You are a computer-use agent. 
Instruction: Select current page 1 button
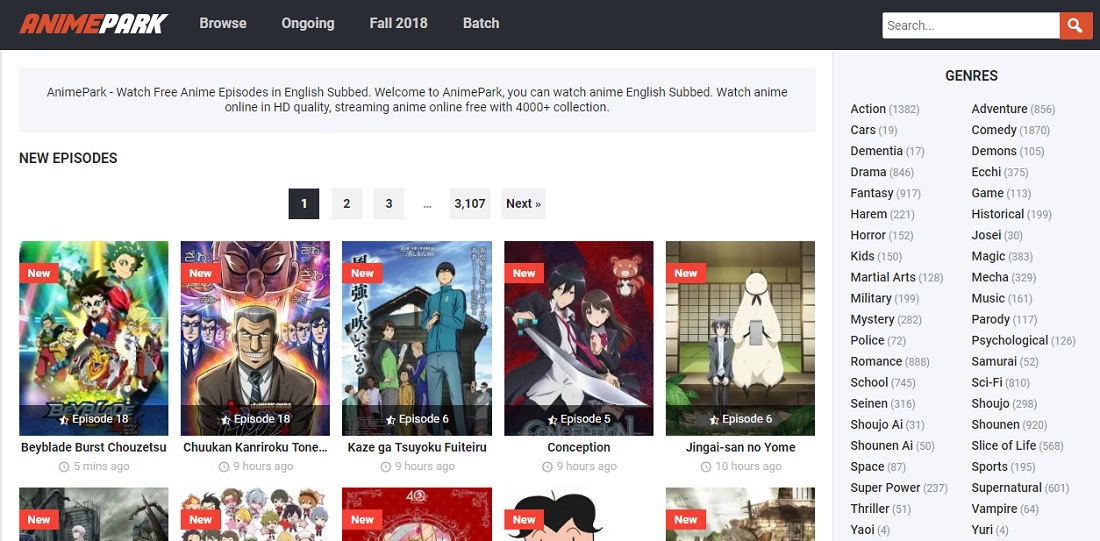tap(304, 203)
